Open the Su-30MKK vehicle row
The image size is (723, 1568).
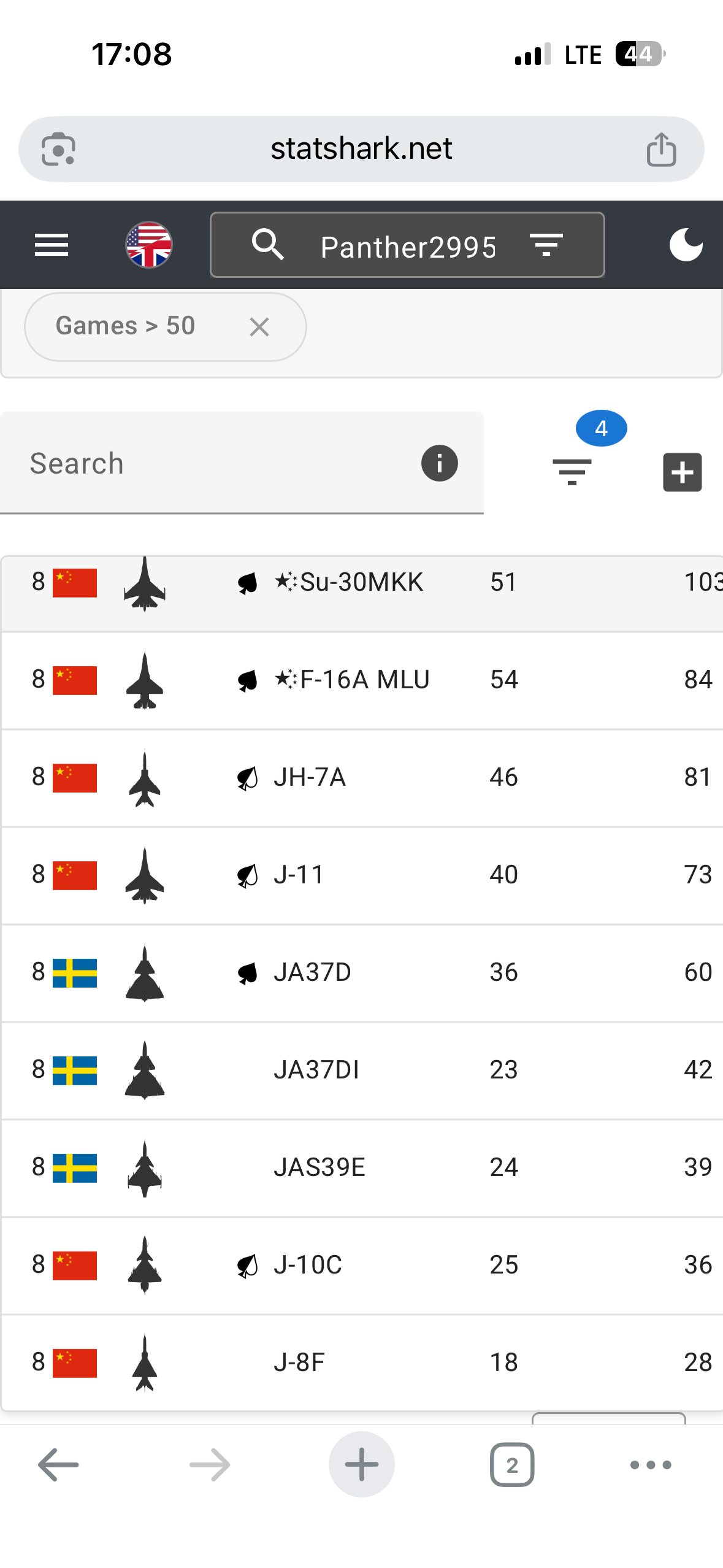coord(361,582)
